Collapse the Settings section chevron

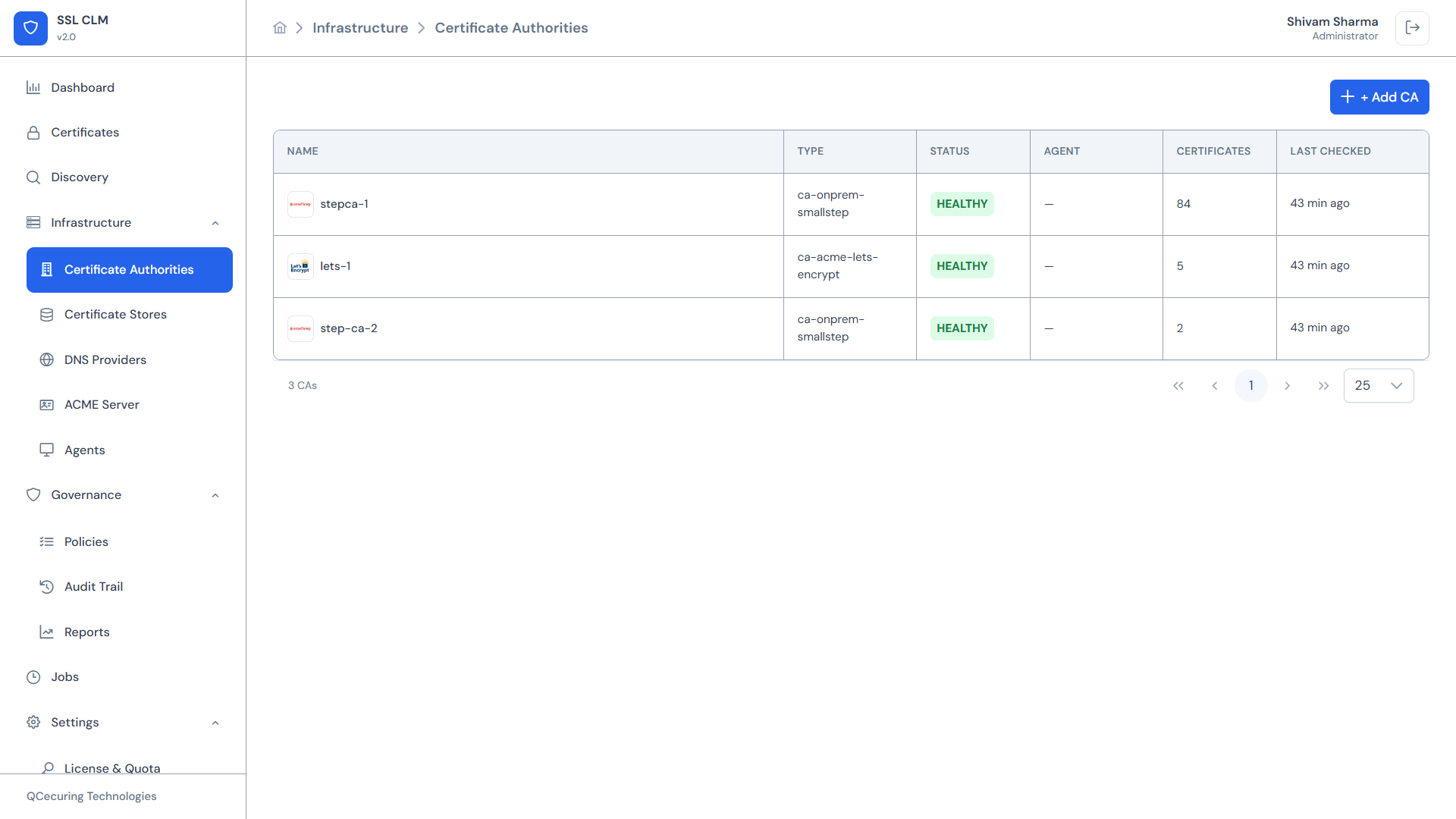215,723
